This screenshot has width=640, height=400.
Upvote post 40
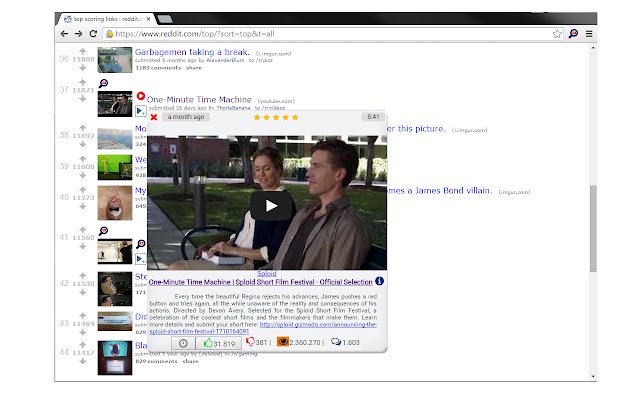tap(82, 189)
